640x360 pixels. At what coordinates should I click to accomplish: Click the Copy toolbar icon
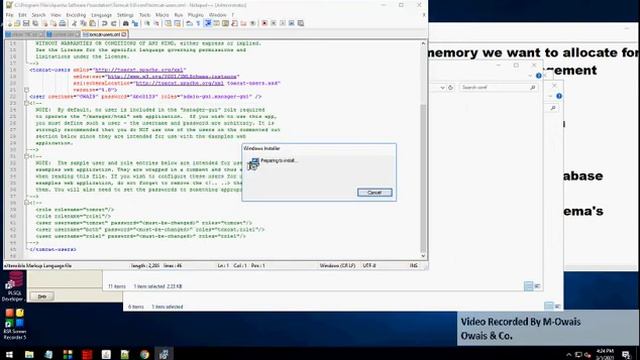83,24
